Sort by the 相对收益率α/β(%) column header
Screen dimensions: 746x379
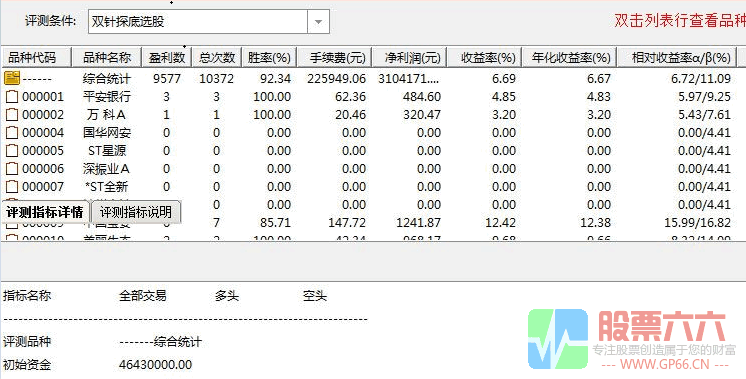coord(677,58)
